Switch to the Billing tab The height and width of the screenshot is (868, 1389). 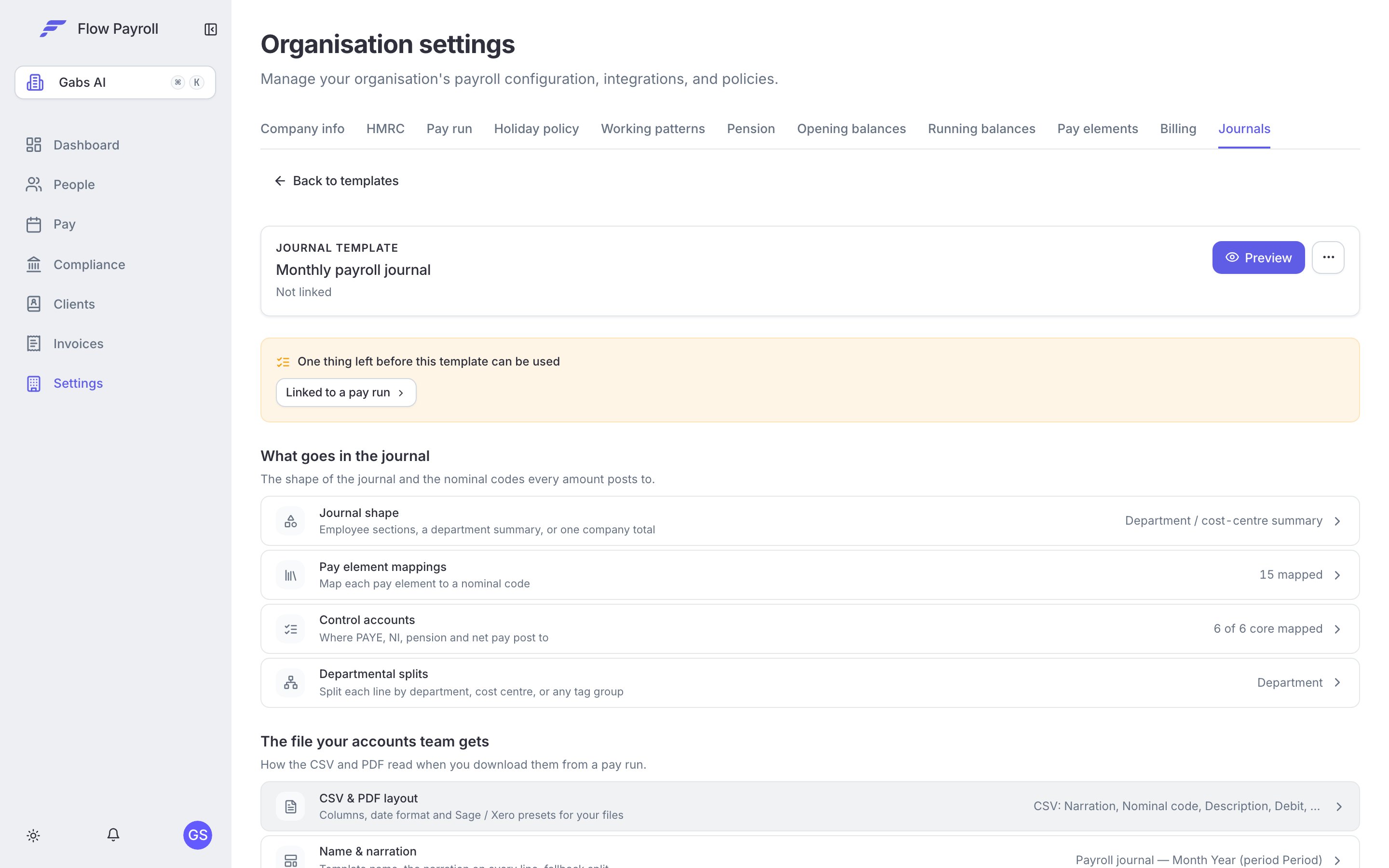[x=1178, y=129]
